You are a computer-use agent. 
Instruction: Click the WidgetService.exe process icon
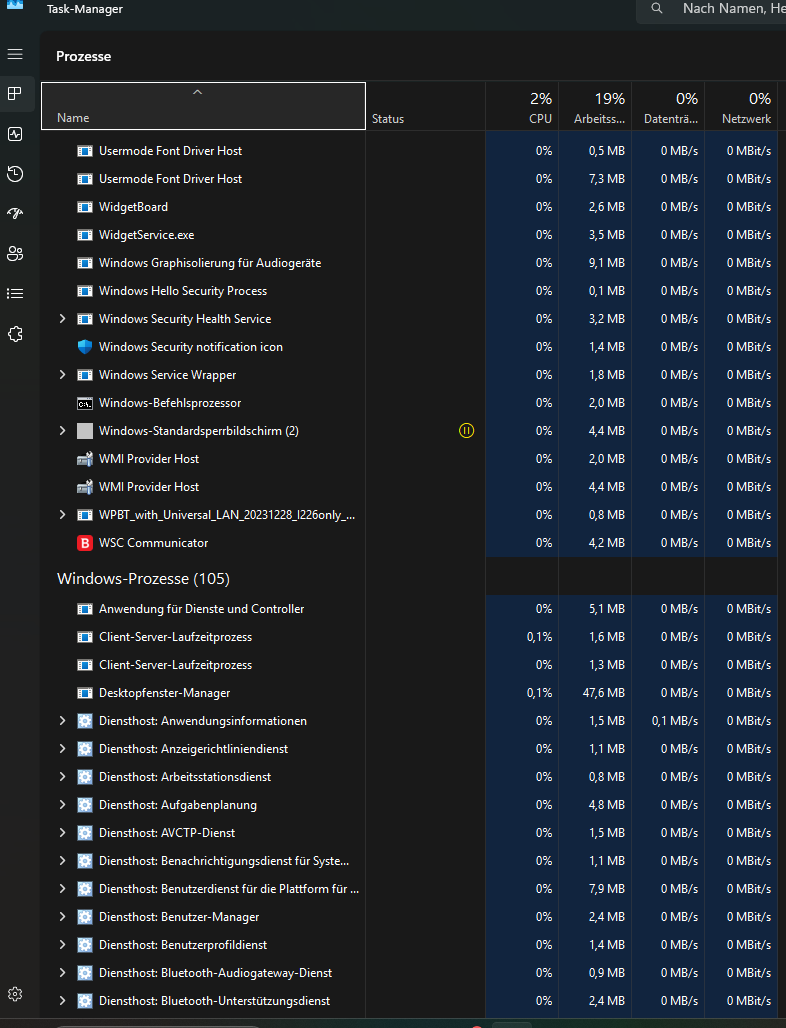[85, 235]
